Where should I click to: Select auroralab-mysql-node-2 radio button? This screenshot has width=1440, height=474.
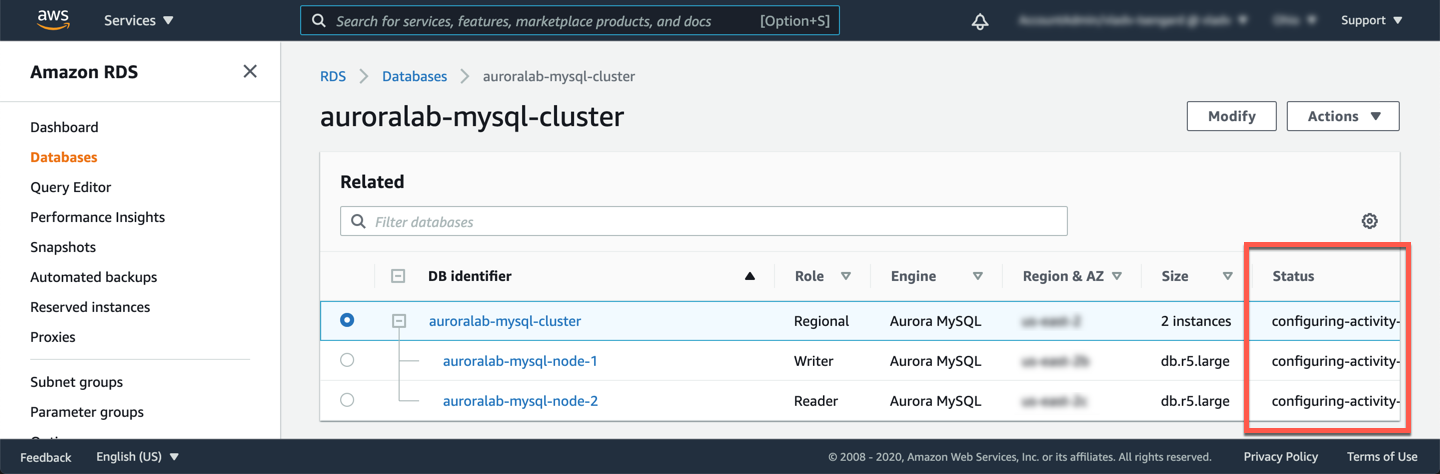pos(347,400)
